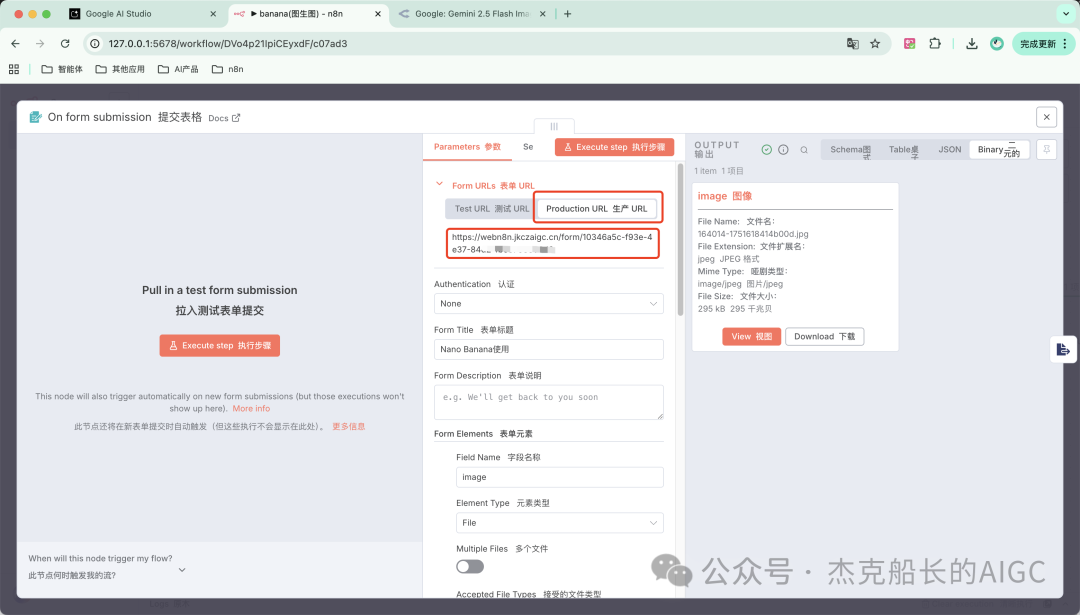
Task: Click the form trigger node icon in header
Action: tap(35, 117)
